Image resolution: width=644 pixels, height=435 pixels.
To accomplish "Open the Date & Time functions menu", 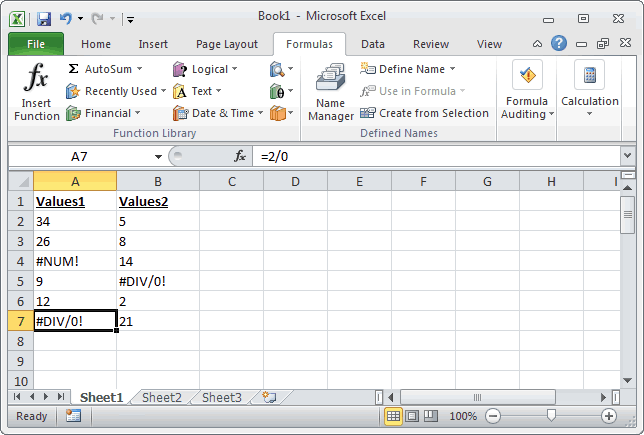I will coord(218,113).
